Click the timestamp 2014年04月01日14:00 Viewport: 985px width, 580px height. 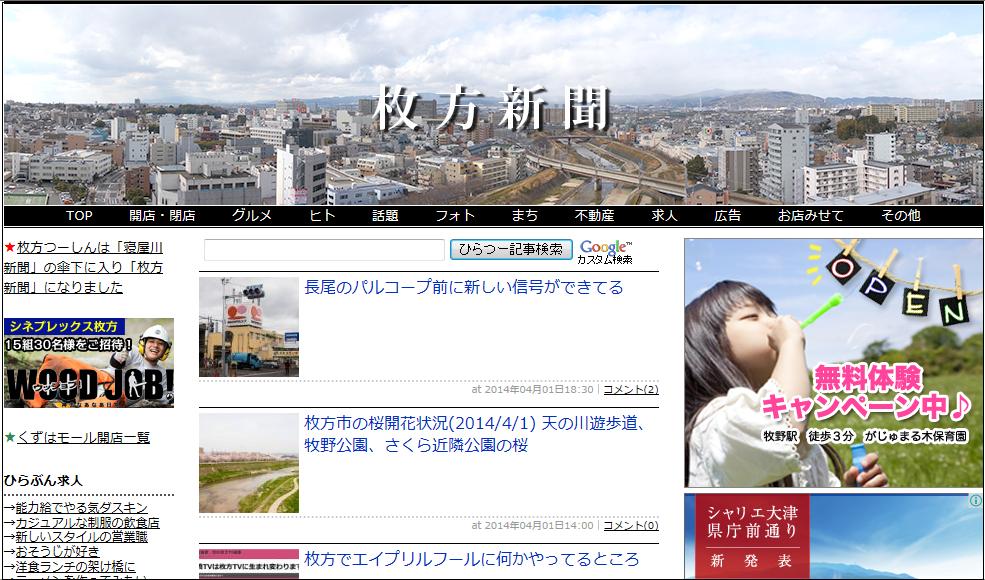(x=538, y=525)
